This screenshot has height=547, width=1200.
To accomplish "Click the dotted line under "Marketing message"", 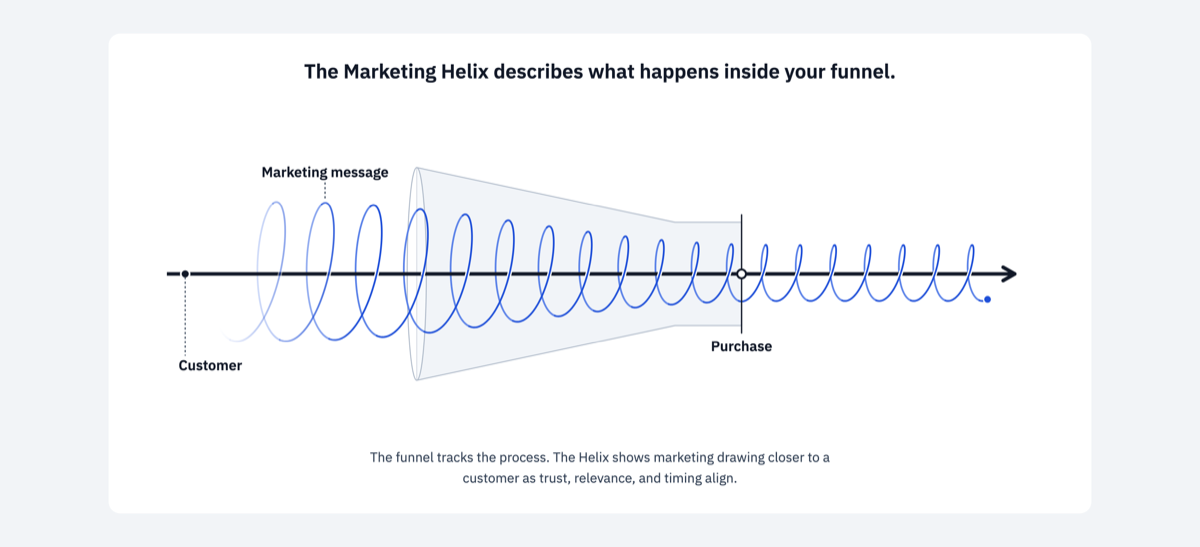I will click(x=325, y=191).
